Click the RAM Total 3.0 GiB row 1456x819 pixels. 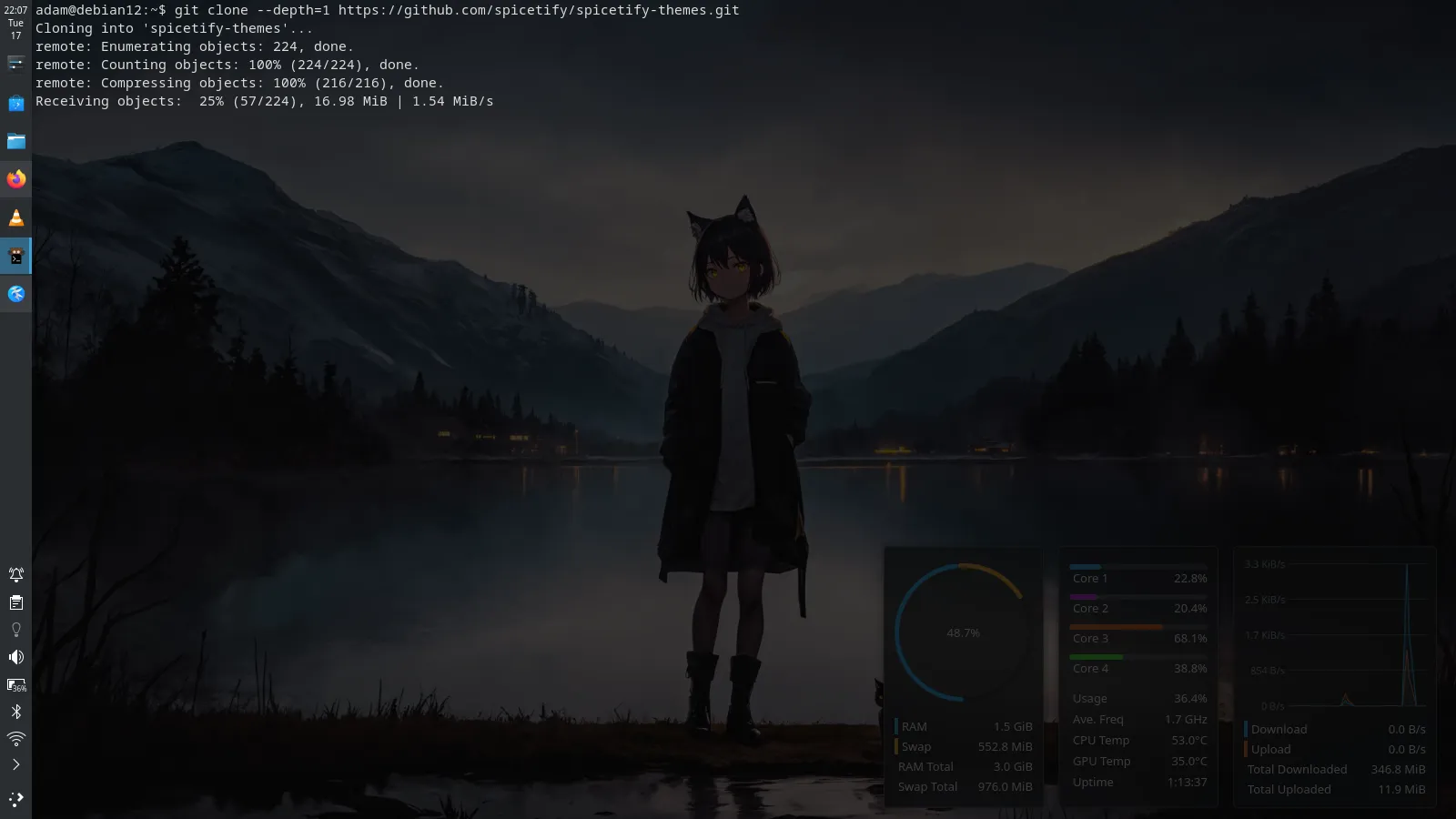(964, 766)
